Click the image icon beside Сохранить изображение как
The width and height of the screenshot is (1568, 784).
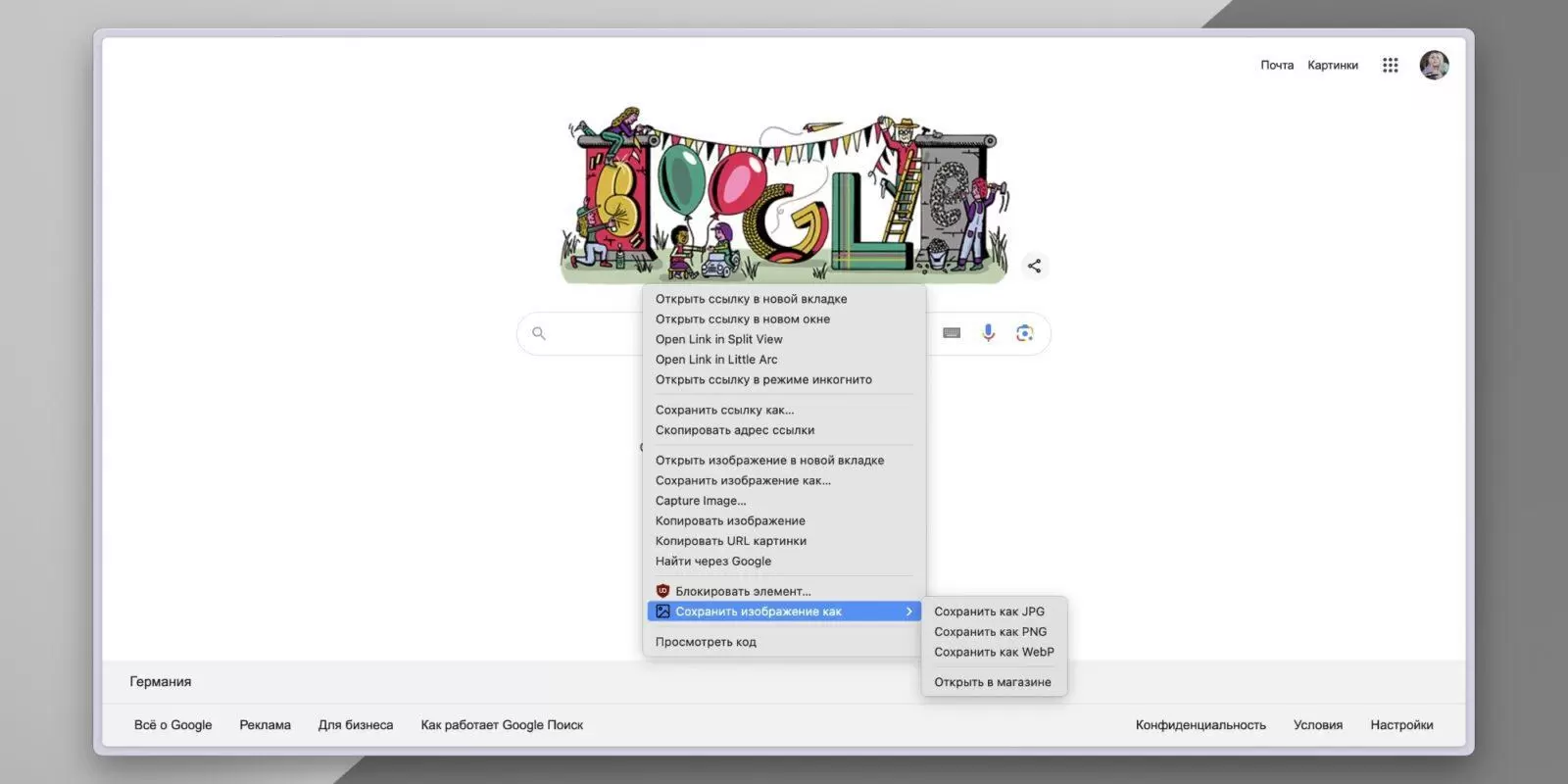pyautogui.click(x=662, y=612)
